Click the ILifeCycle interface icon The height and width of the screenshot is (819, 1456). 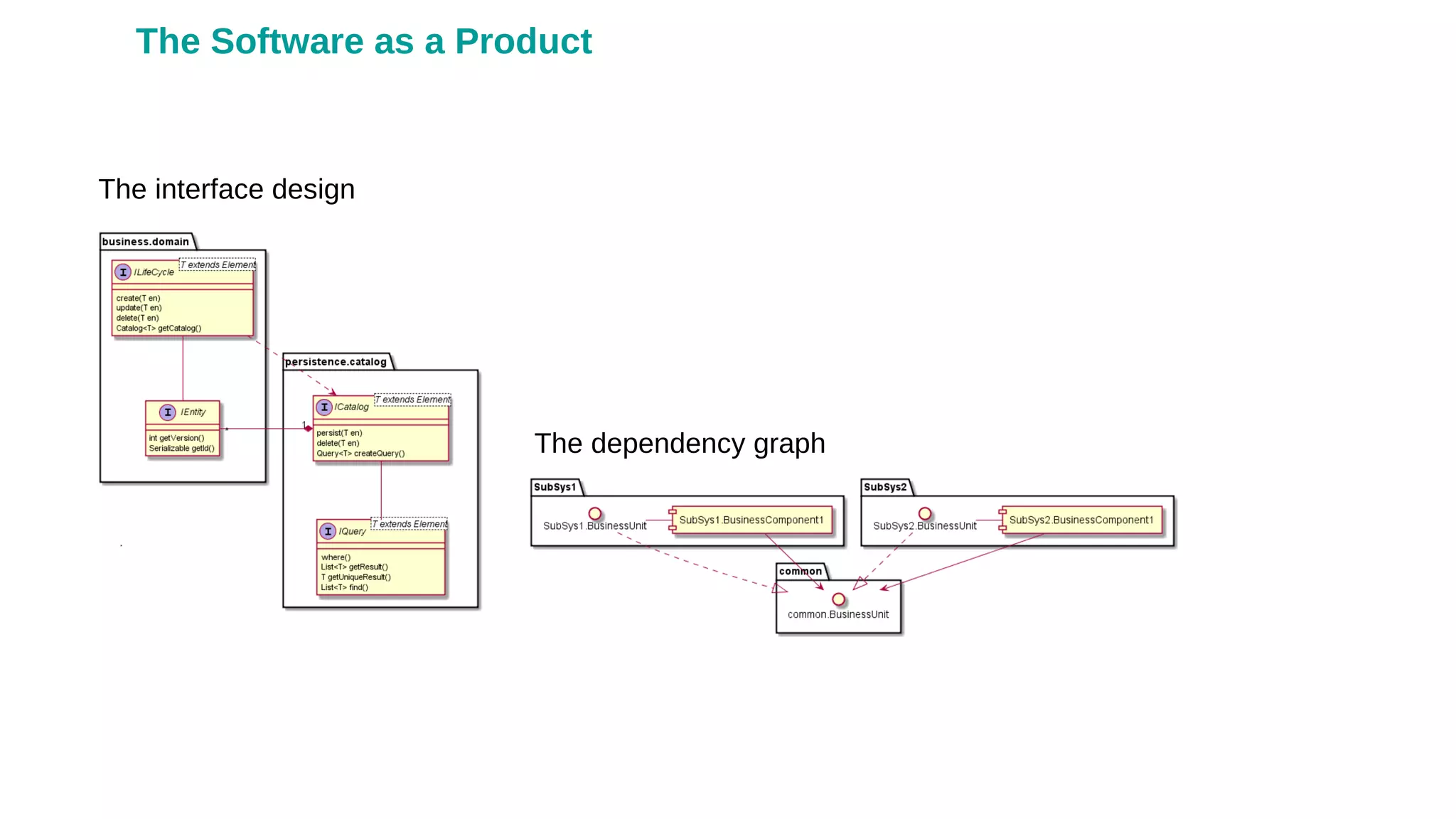123,272
